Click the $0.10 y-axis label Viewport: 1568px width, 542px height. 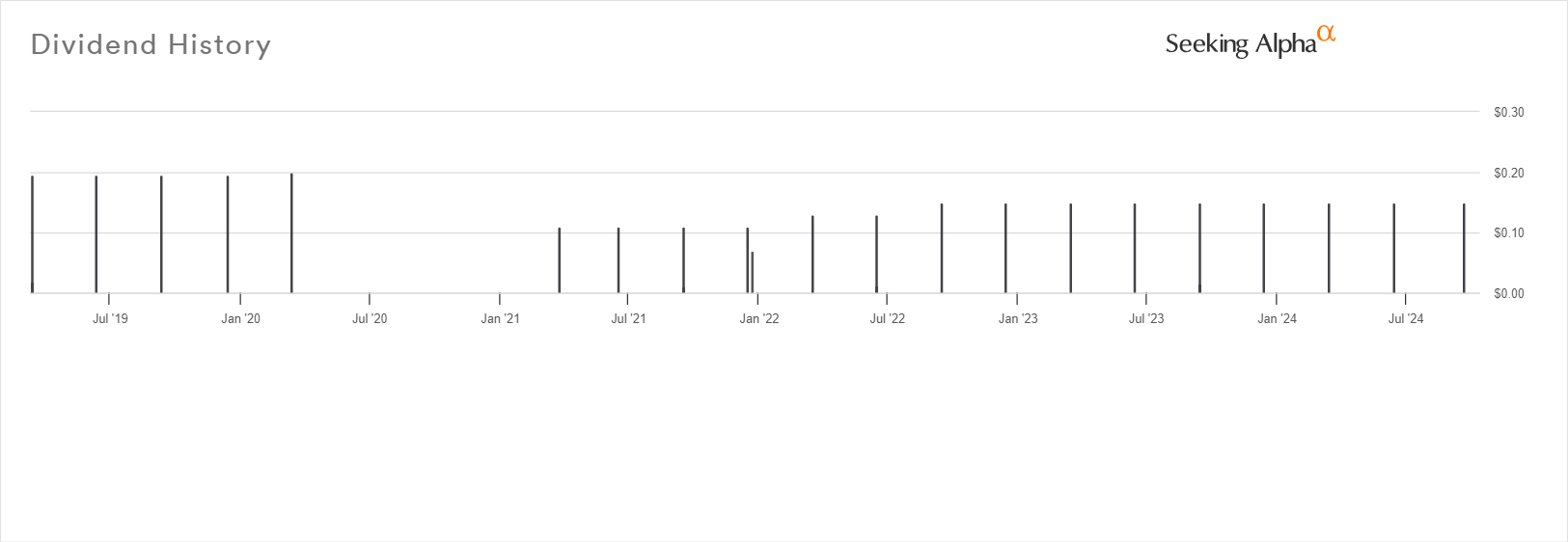pyautogui.click(x=1509, y=233)
